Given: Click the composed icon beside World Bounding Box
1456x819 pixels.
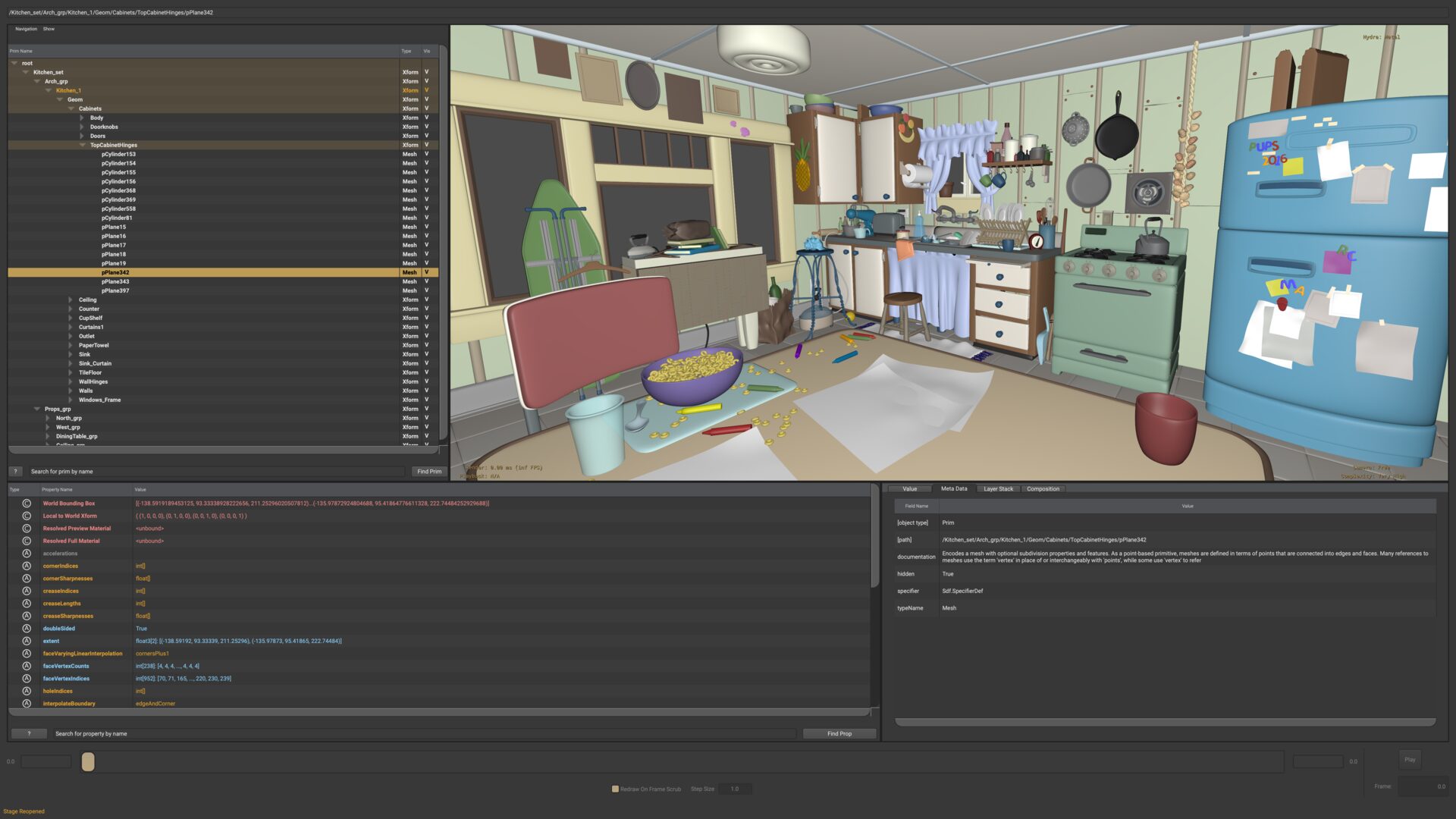Looking at the screenshot, I should click(27, 504).
